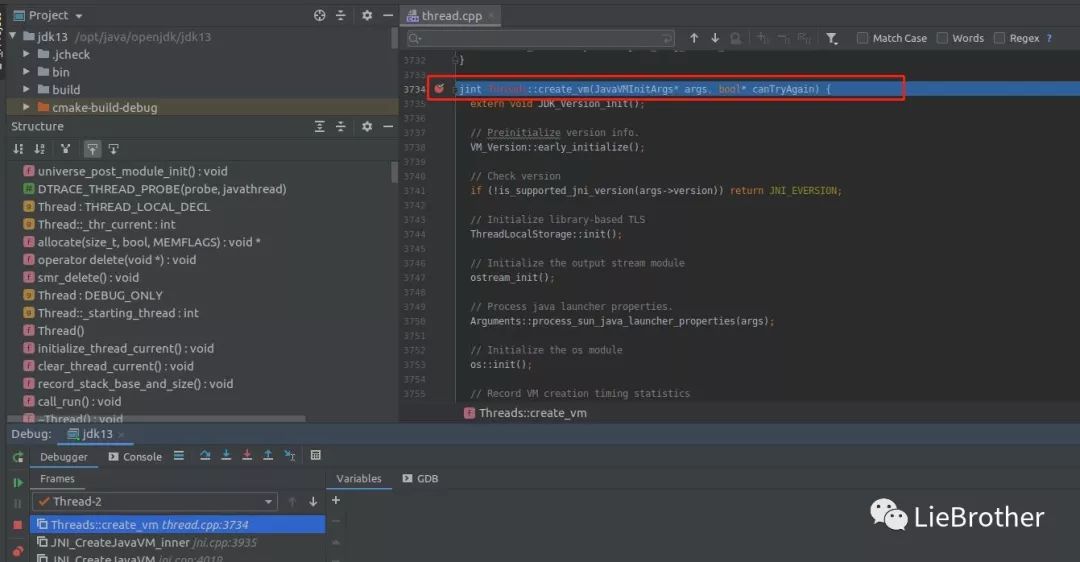Expand all in Structure panel
This screenshot has height=562, width=1080.
(320, 127)
